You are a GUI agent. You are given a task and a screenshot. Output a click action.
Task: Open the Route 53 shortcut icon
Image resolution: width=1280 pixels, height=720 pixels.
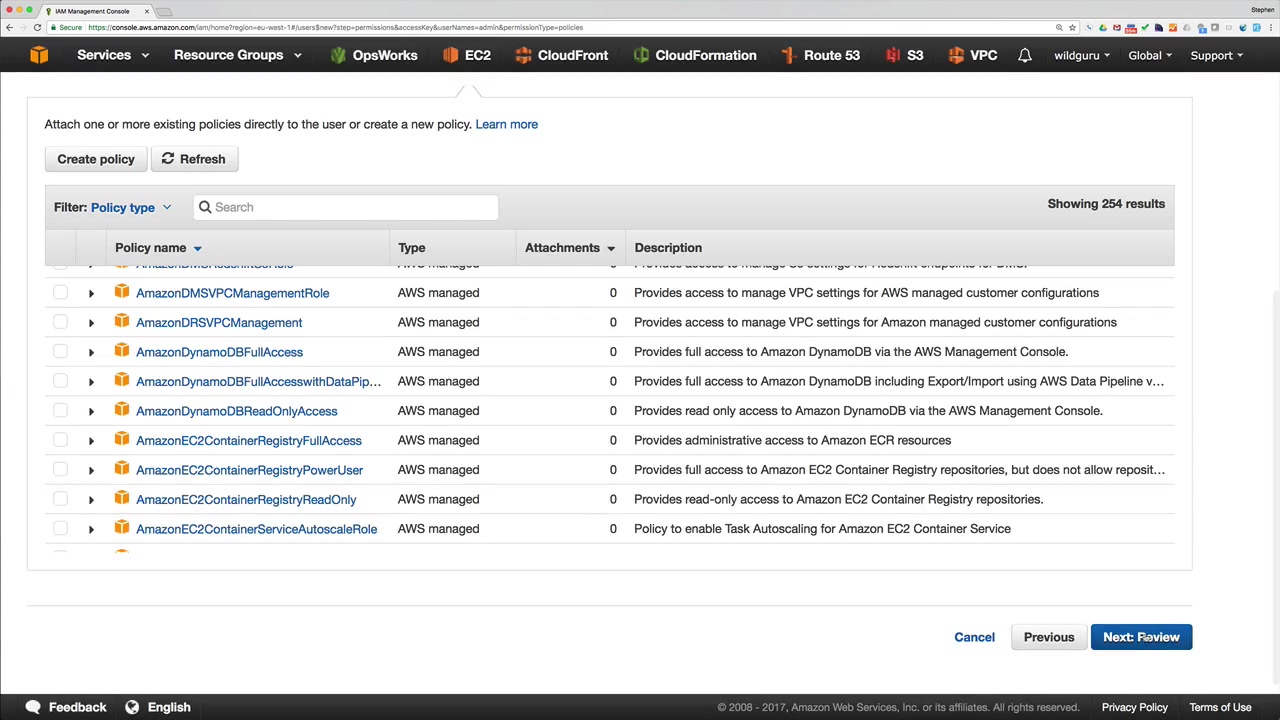click(x=789, y=55)
